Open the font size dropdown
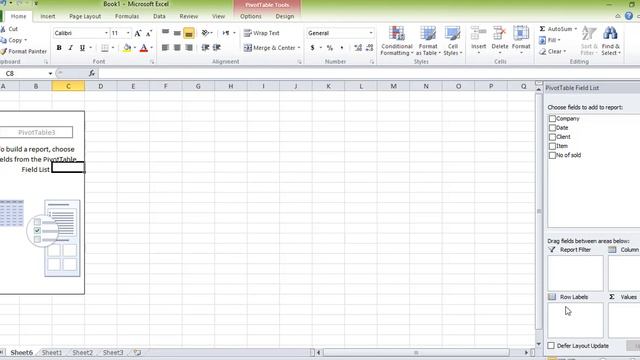 (x=128, y=33)
